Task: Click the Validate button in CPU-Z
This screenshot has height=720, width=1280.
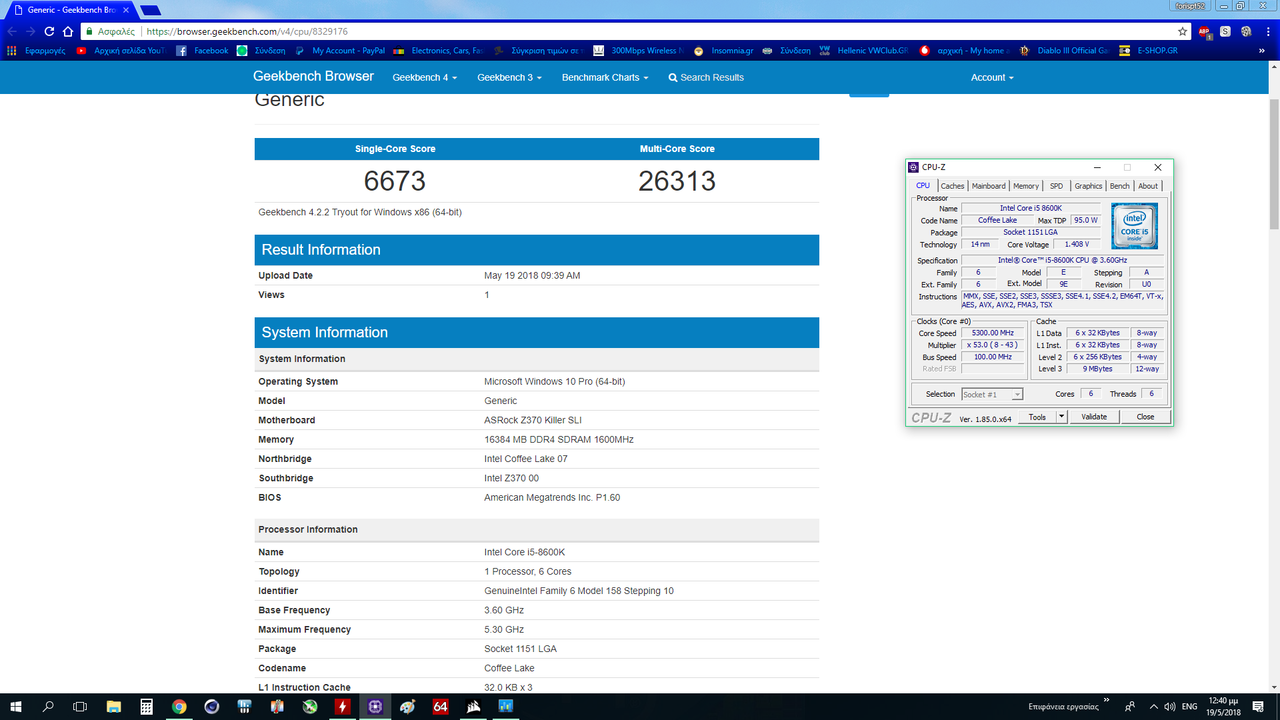Action: point(1094,417)
